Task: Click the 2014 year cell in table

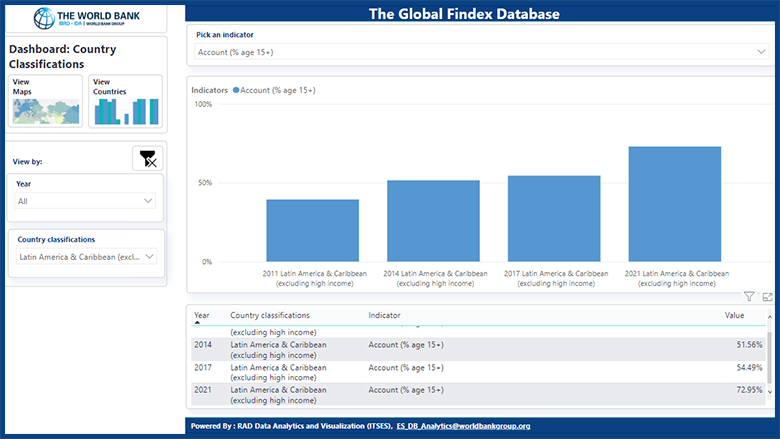Action: point(202,345)
